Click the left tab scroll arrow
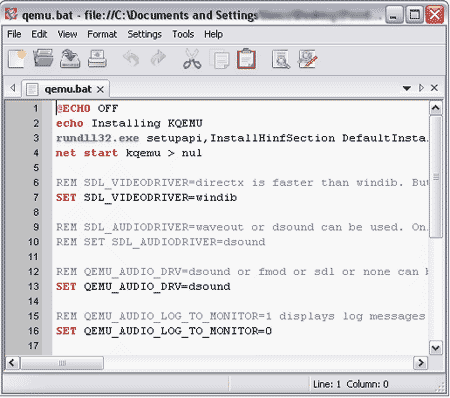This screenshot has height=398, width=450. (x=13, y=88)
